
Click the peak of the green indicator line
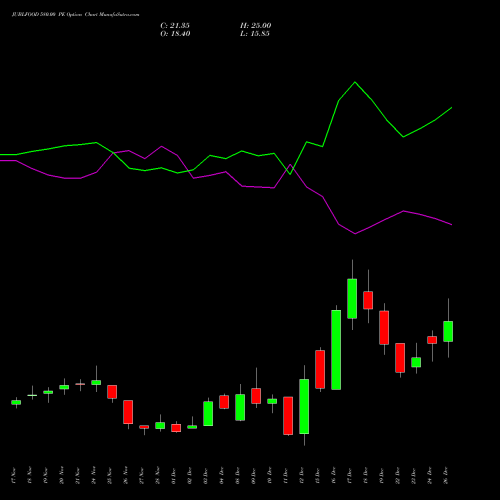pyautogui.click(x=355, y=82)
